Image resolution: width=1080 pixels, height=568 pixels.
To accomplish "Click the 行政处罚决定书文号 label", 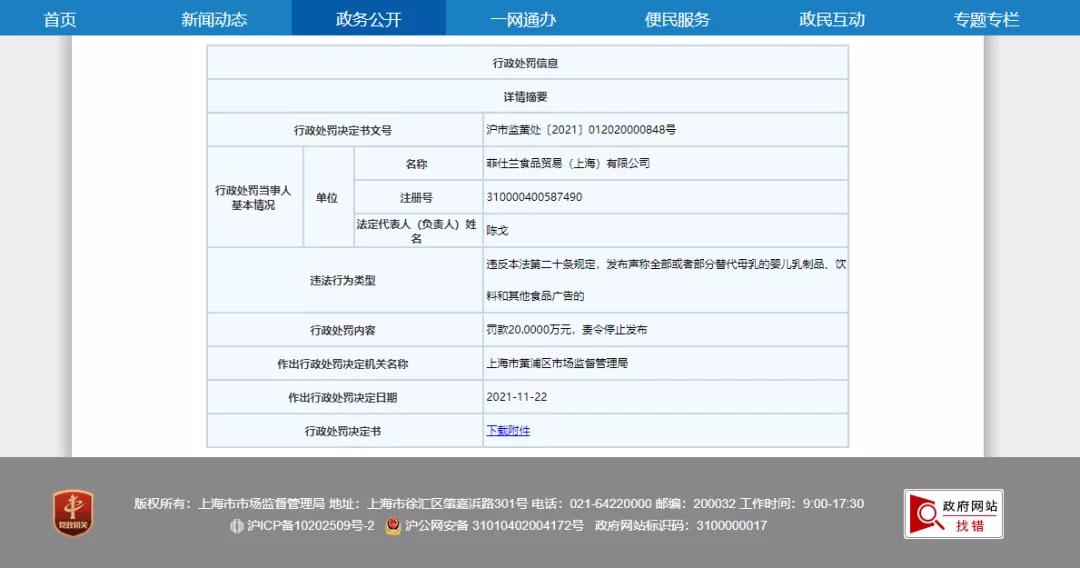I will 343,130.
